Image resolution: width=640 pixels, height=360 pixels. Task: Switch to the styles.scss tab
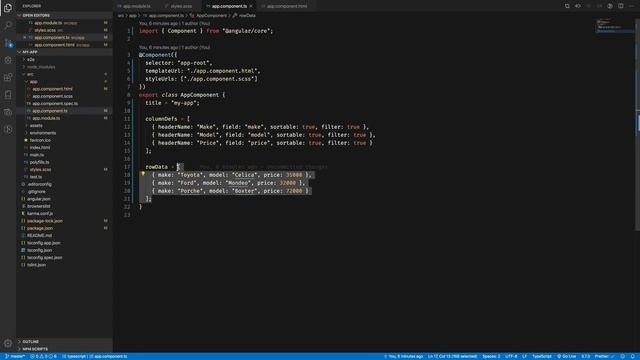(181, 6)
